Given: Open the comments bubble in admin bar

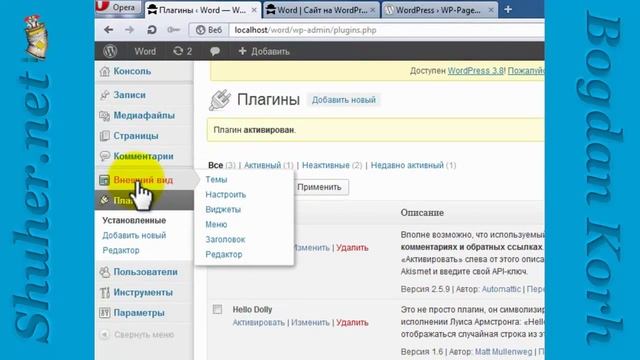Looking at the screenshot, I should pyautogui.click(x=215, y=51).
